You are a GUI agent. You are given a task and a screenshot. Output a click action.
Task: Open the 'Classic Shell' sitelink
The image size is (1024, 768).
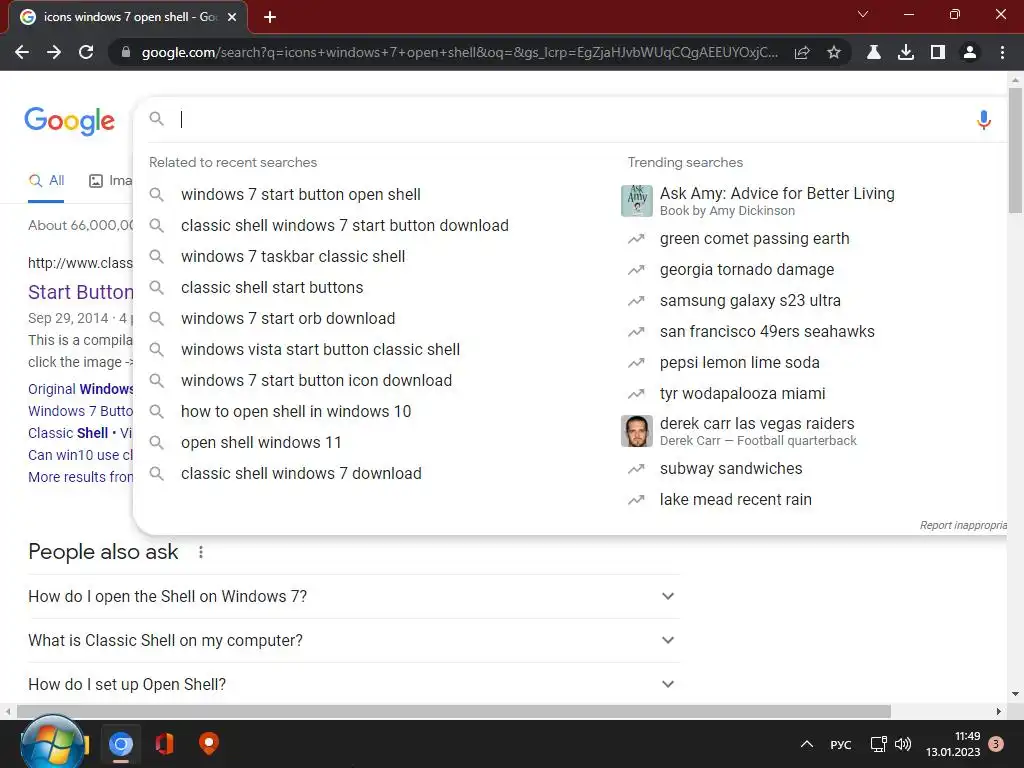(68, 434)
